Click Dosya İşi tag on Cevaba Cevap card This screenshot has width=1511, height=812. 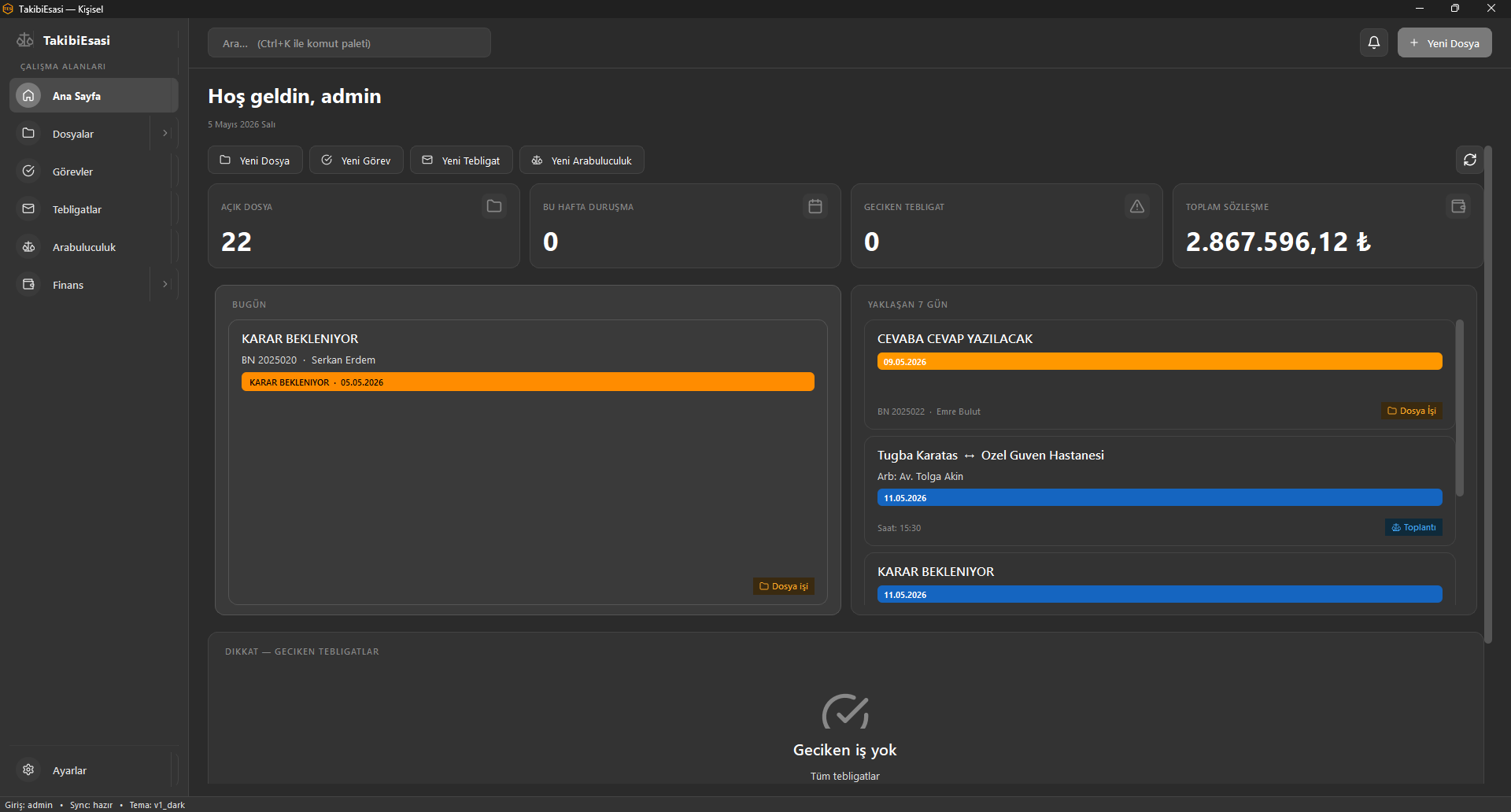coord(1412,411)
